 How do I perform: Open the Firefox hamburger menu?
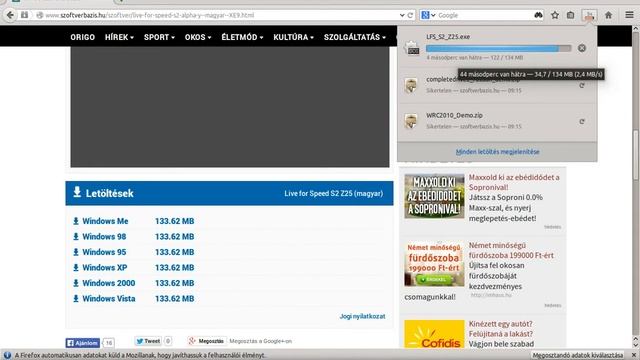tap(629, 16)
